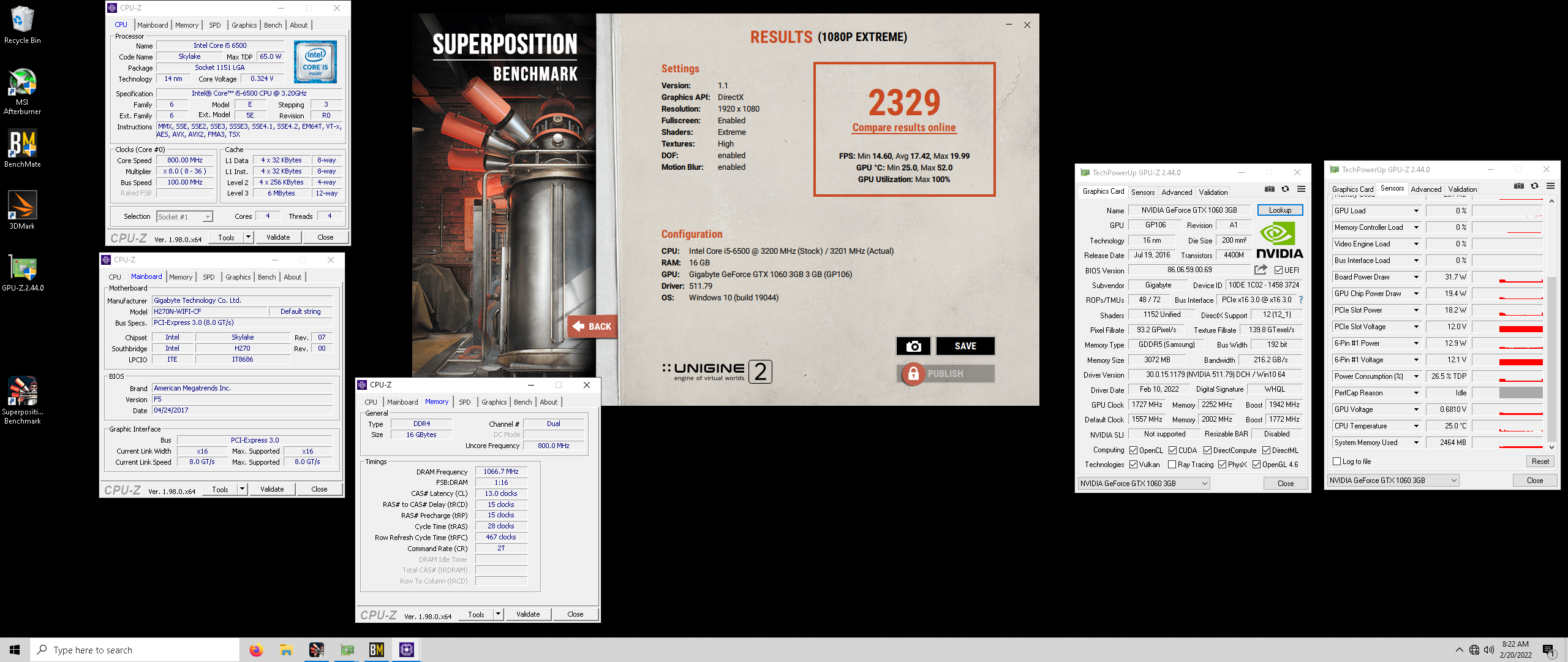Open File Explorer from taskbar
This screenshot has width=1568, height=662.
286,650
